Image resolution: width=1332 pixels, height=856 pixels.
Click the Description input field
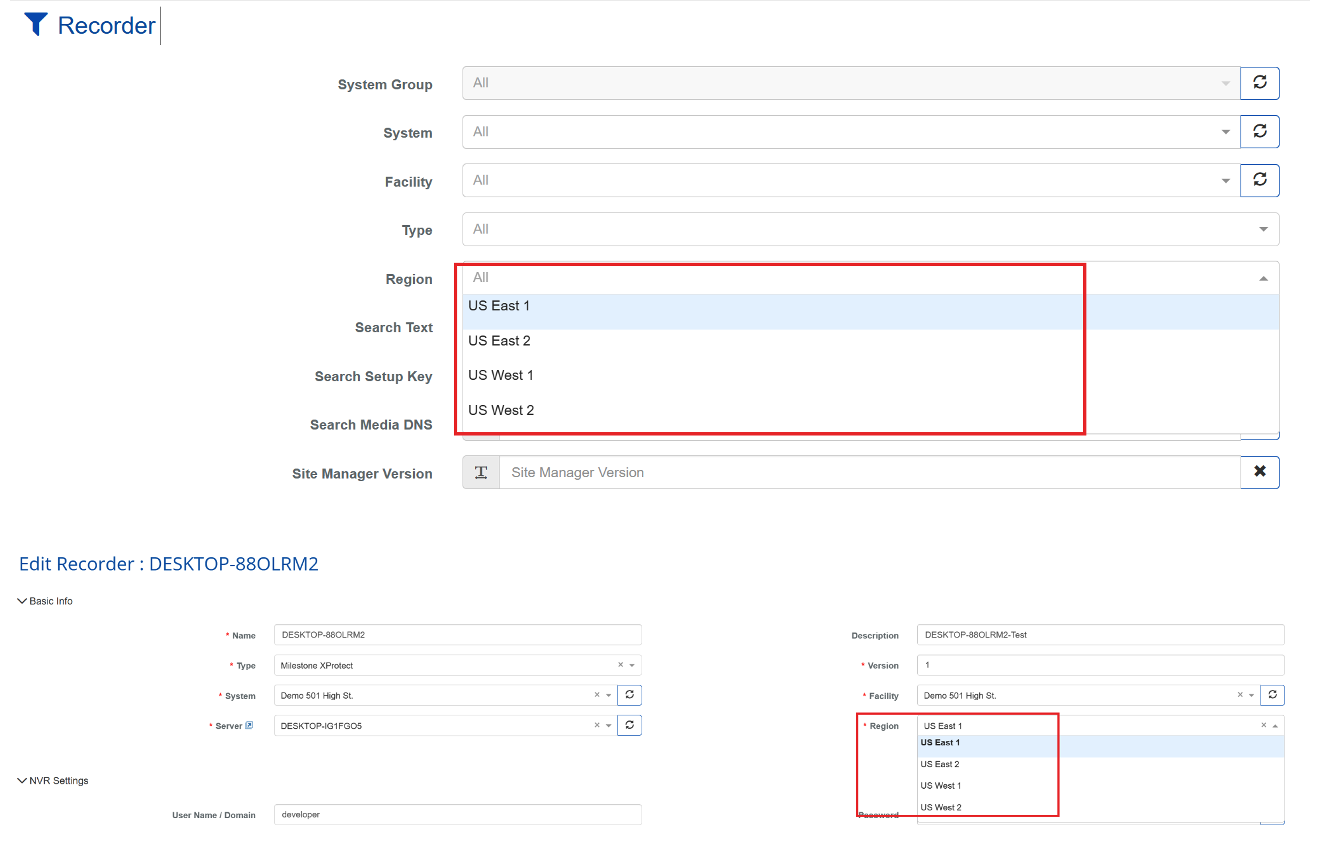click(1099, 635)
